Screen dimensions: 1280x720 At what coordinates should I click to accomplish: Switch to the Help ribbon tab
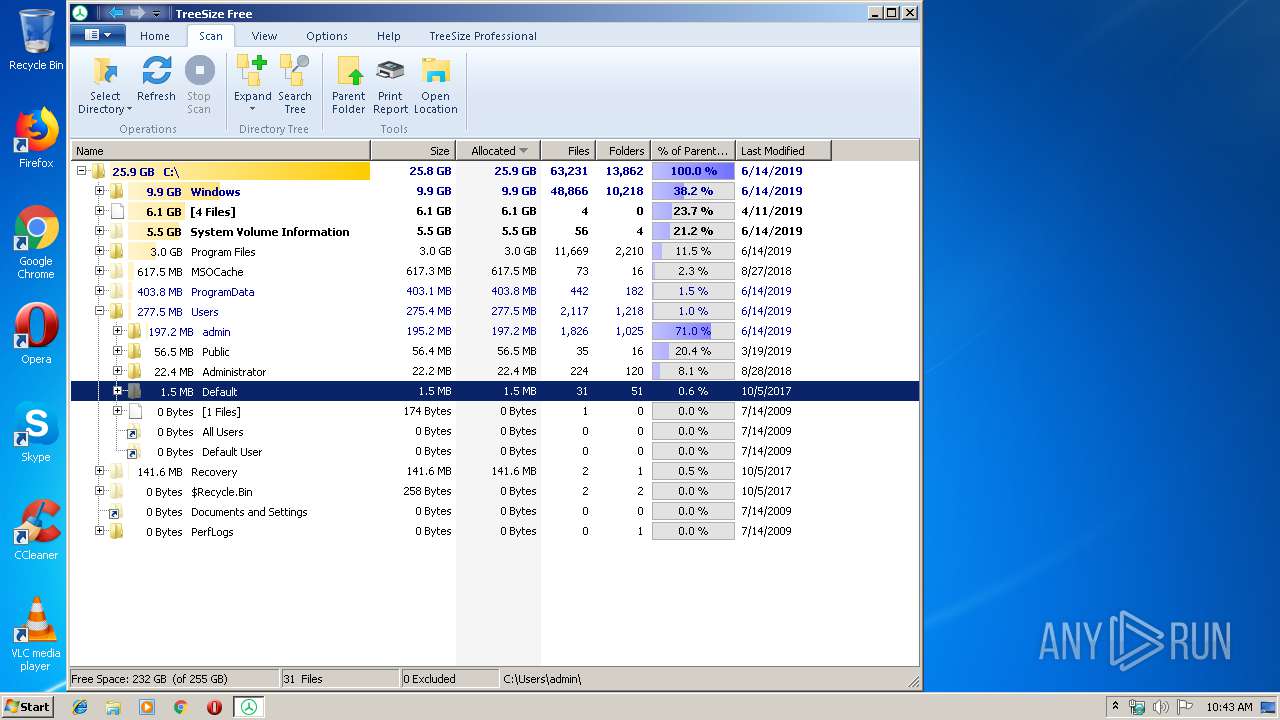click(x=389, y=36)
